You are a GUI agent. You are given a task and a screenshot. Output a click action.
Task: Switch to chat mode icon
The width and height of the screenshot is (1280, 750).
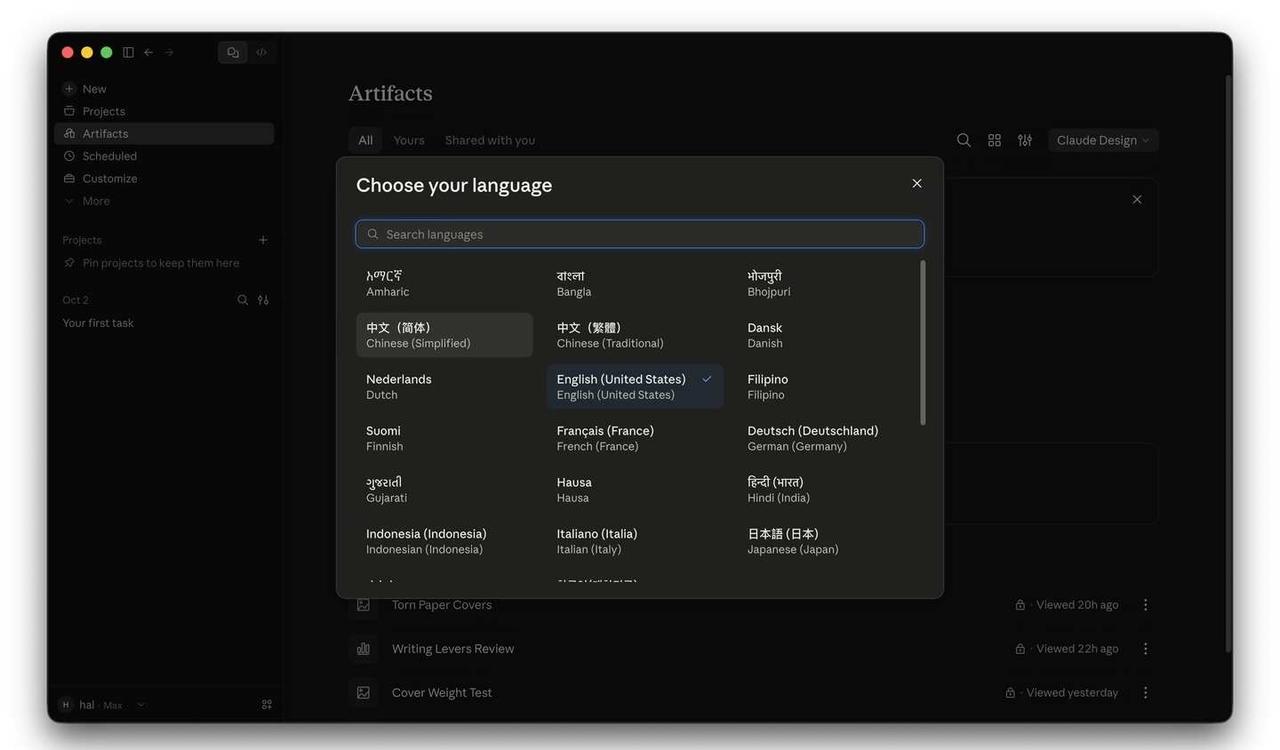tap(233, 52)
